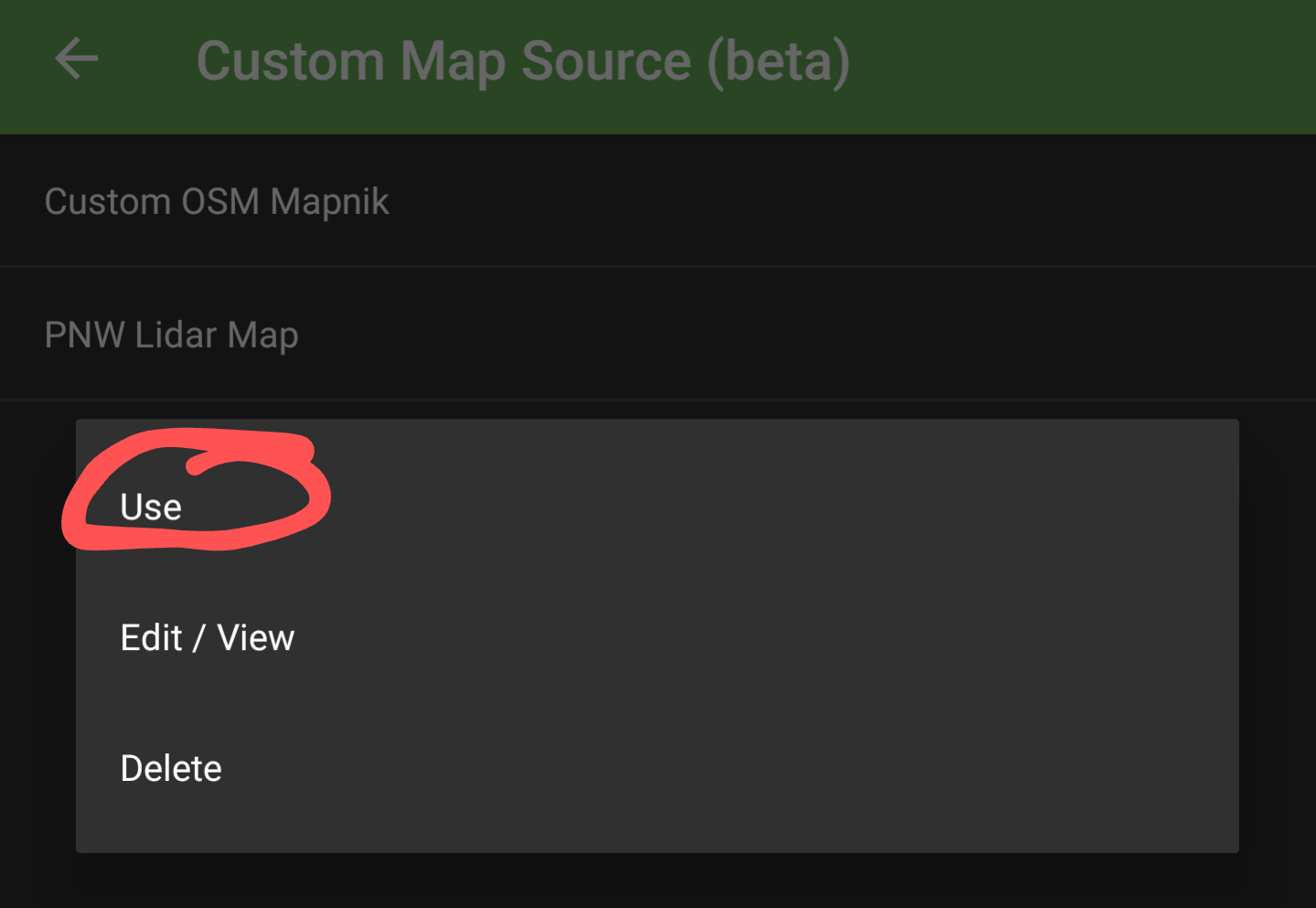This screenshot has width=1316, height=908.
Task: Click the Delete entry at the menu bottom
Action: [x=171, y=769]
